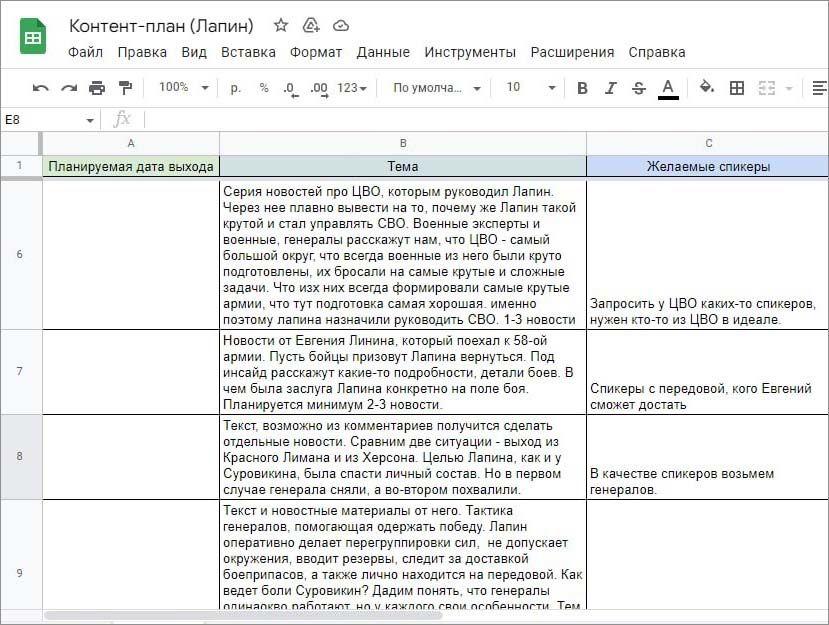
Task: Open the cell Borders tool
Action: 737,88
